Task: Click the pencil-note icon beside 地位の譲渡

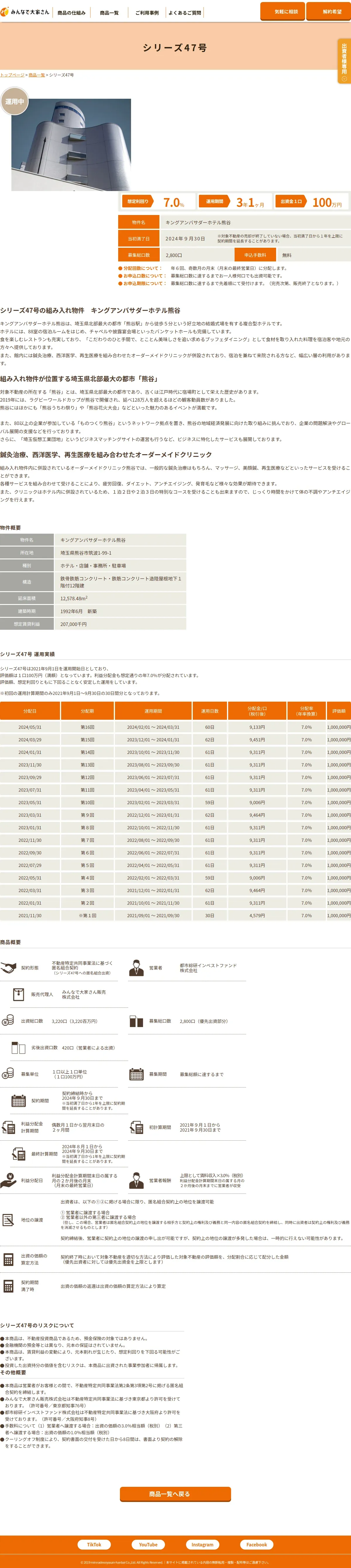Action: [x=8, y=1220]
